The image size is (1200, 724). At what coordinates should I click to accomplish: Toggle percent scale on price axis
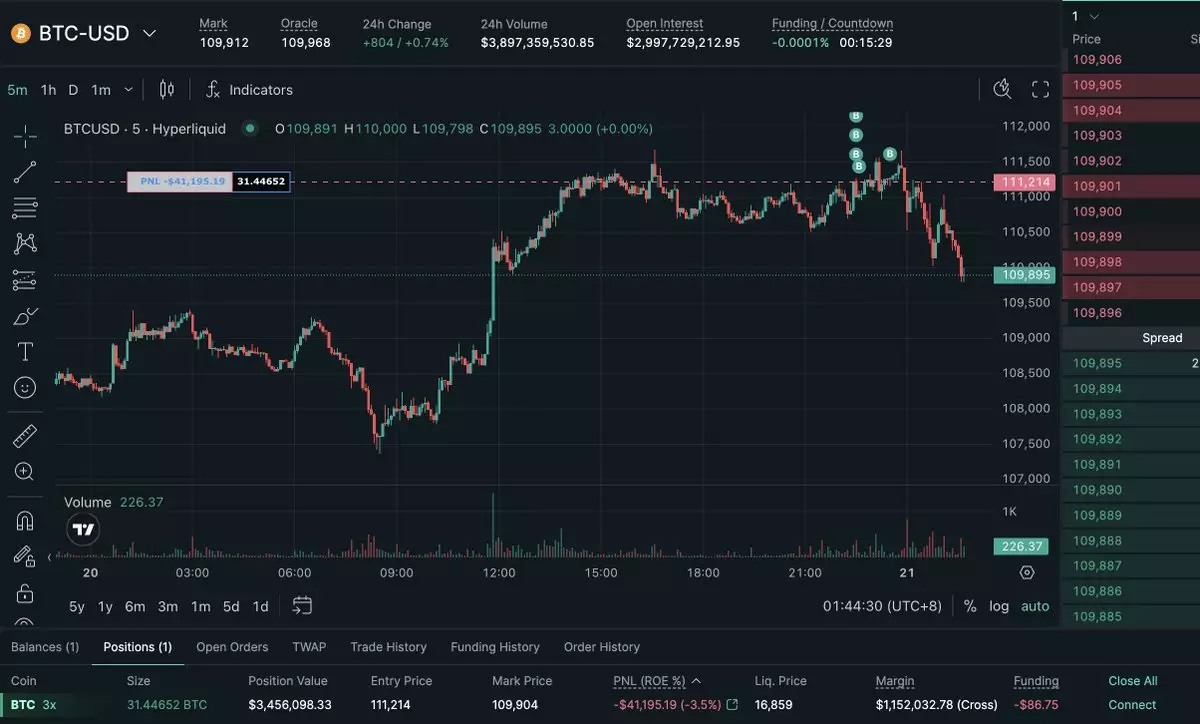point(969,606)
